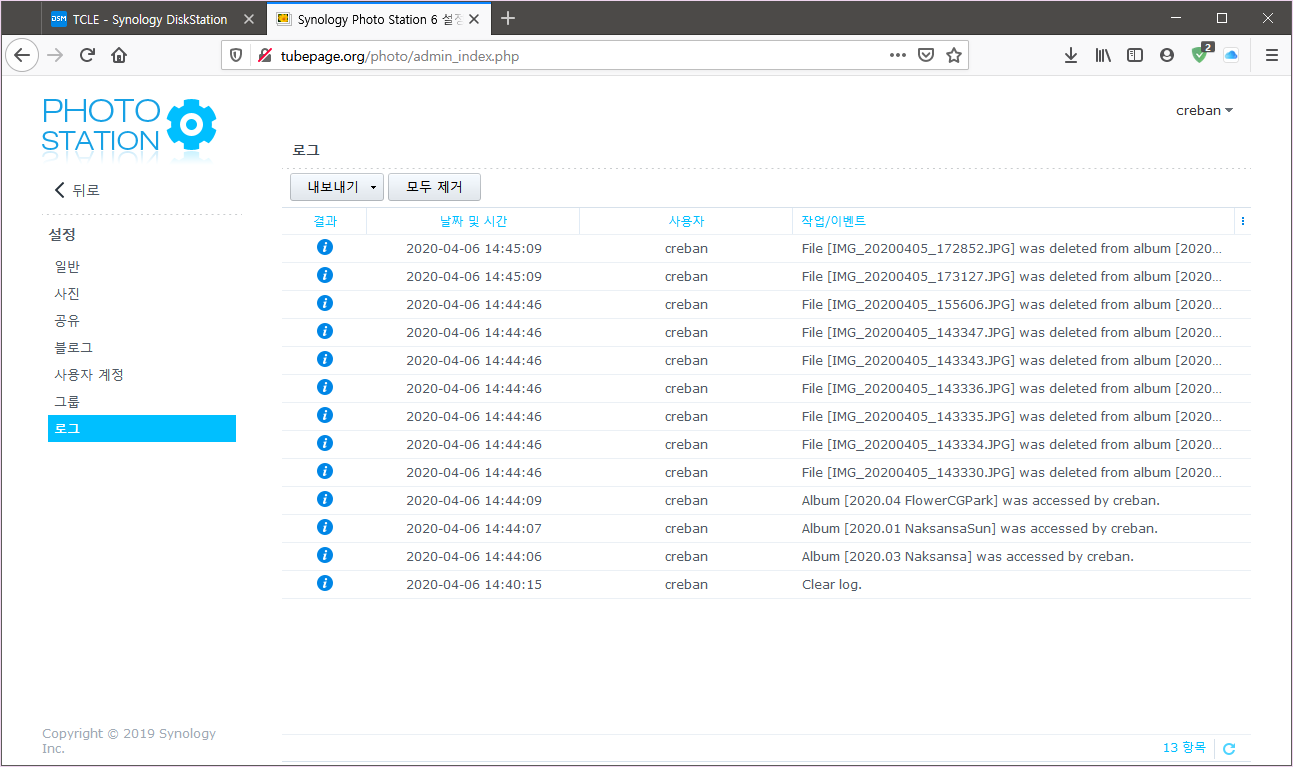The image size is (1293, 767).
Task: Click info icon for FlowerCGPark access row
Action: tap(325, 500)
